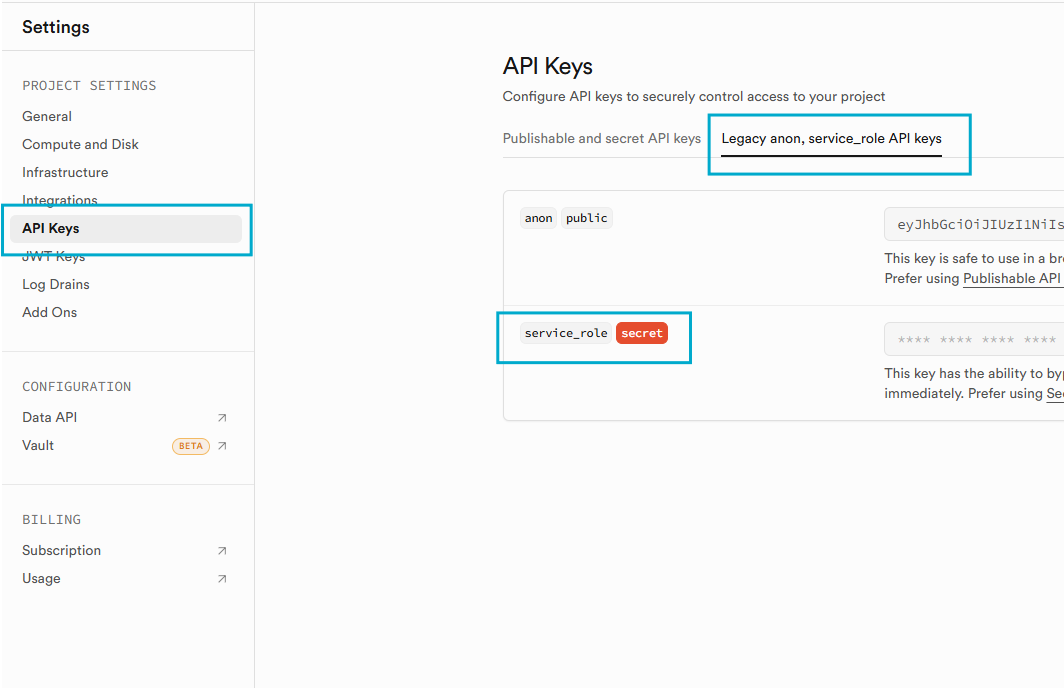Click the secret badge on service_role key

click(x=641, y=332)
